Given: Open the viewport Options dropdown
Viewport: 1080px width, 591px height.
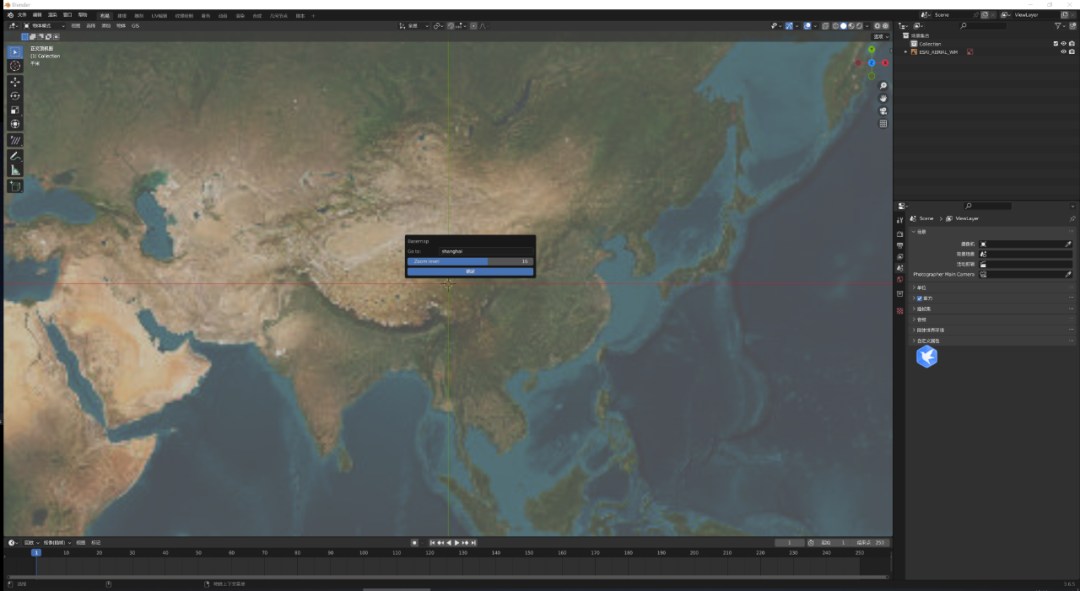Looking at the screenshot, I should 880,37.
